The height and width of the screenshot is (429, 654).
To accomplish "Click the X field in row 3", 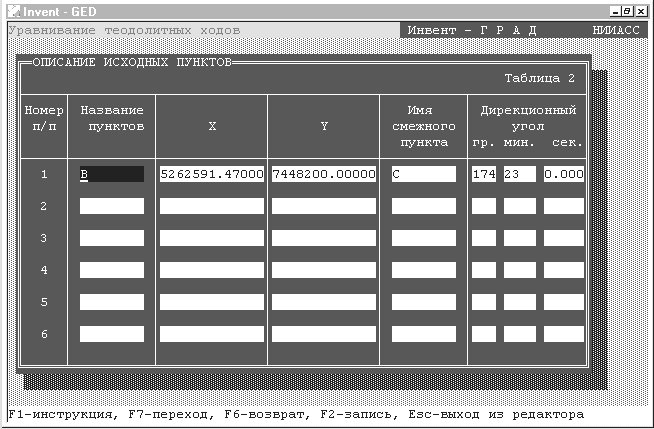I will click(x=212, y=238).
